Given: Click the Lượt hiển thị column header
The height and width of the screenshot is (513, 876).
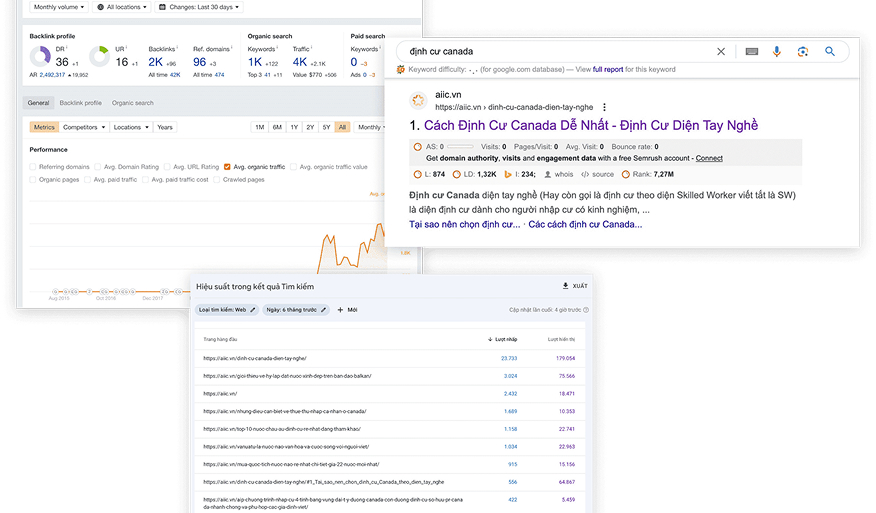Looking at the screenshot, I should pos(561,339).
